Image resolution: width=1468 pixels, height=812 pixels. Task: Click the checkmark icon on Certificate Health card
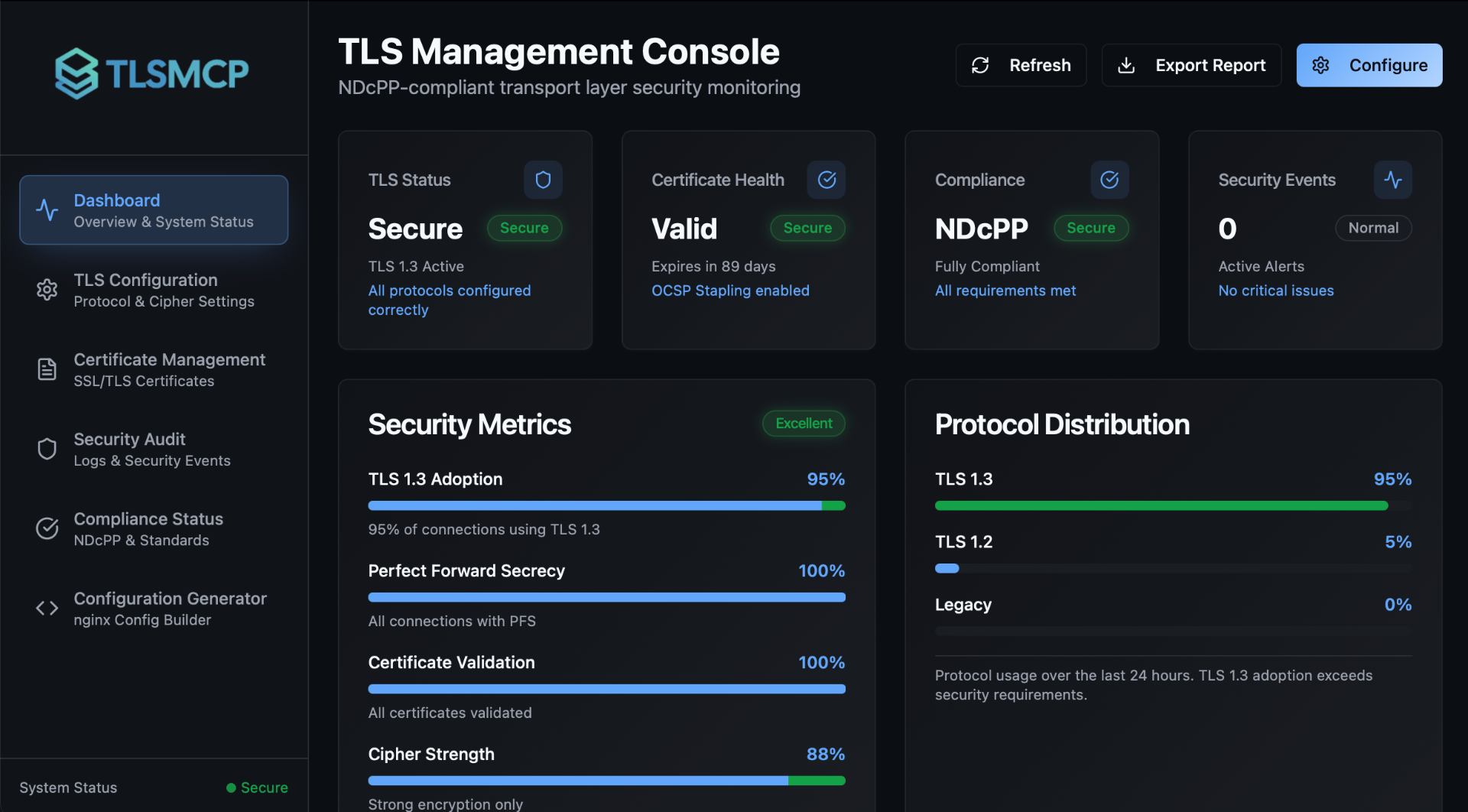click(x=827, y=180)
